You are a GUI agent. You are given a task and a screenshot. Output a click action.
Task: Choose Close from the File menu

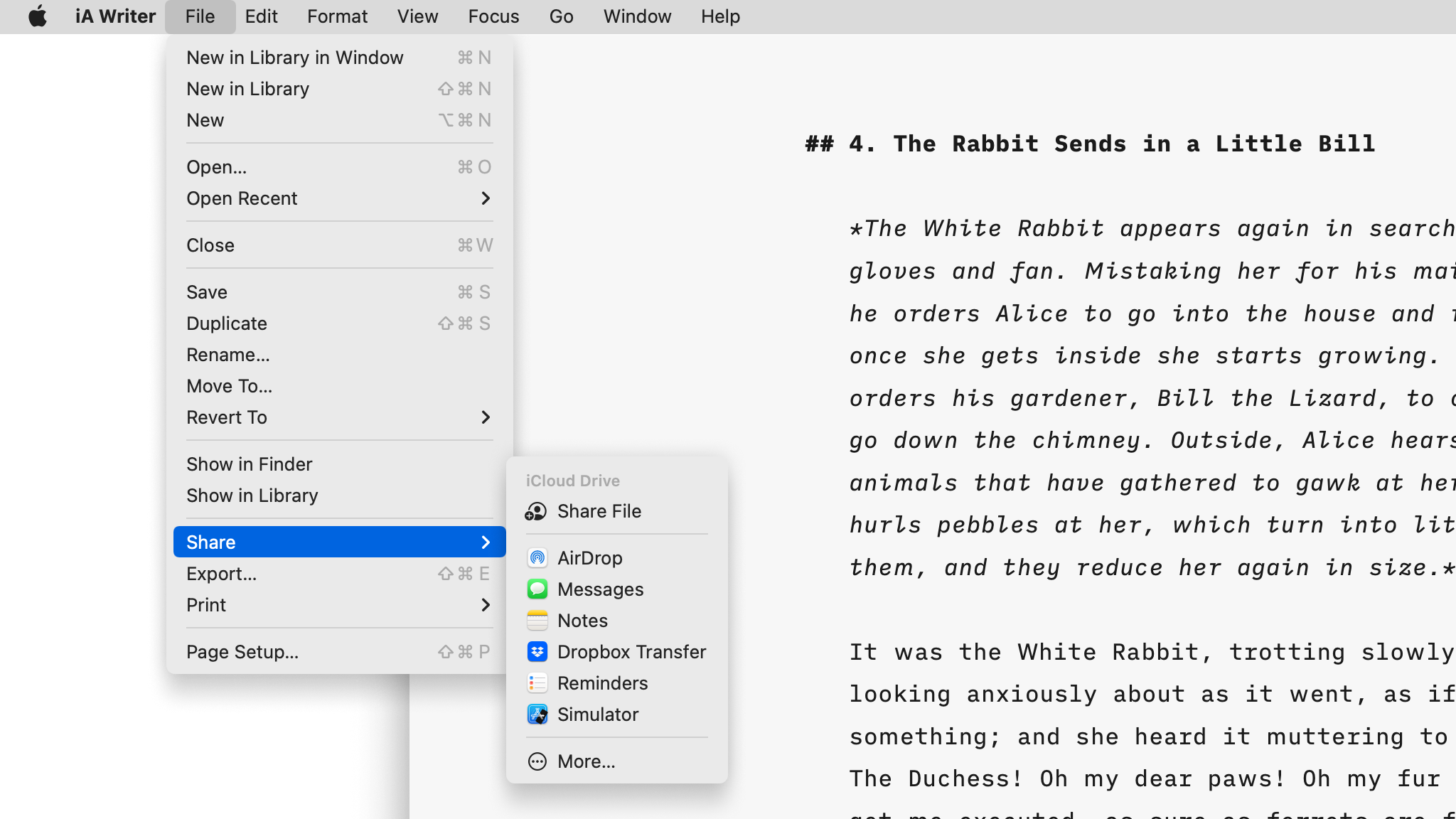pyautogui.click(x=340, y=245)
